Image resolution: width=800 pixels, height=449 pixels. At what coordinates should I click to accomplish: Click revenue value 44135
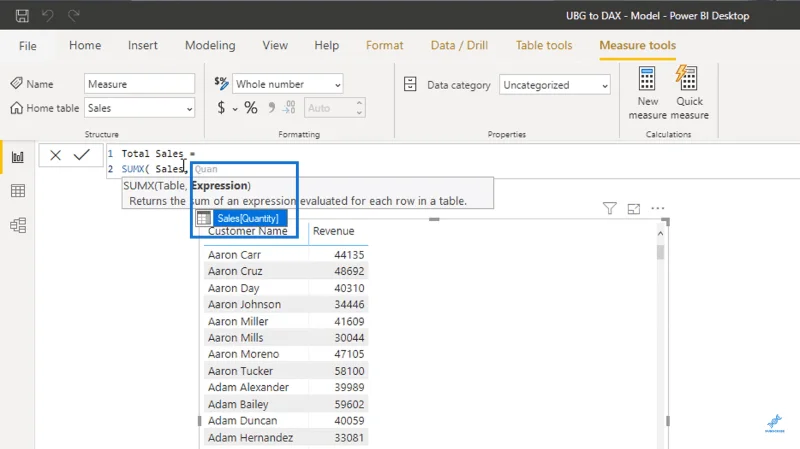tap(349, 255)
